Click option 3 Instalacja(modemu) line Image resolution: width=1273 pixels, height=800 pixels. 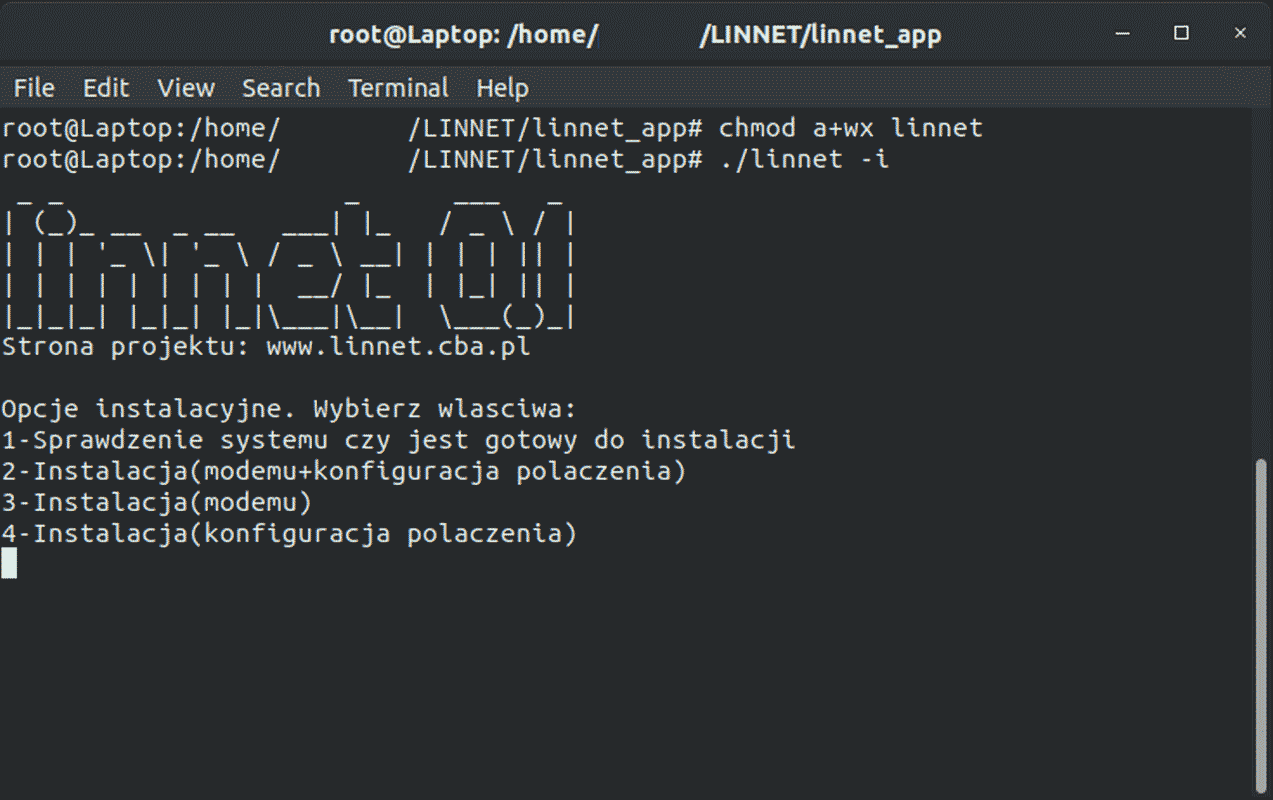(x=157, y=502)
